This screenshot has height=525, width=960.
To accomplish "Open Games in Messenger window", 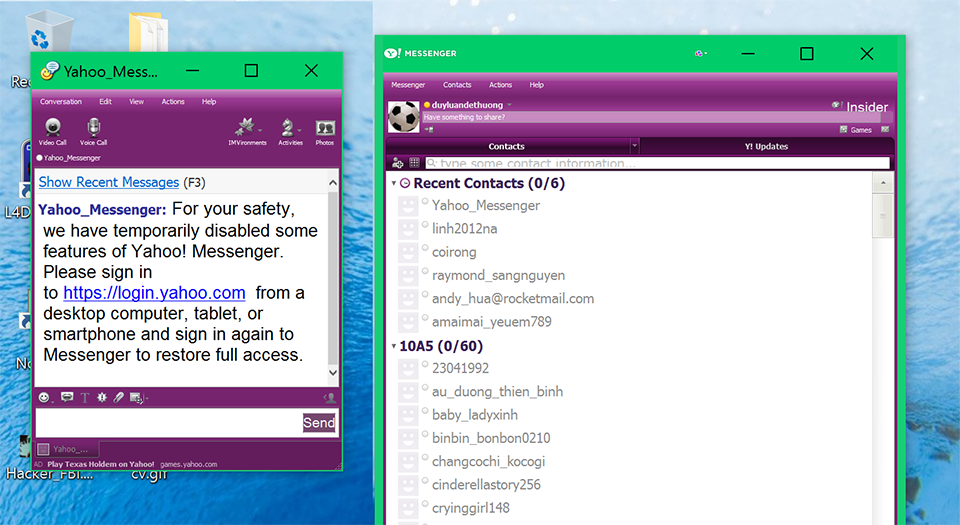I will pos(856,130).
